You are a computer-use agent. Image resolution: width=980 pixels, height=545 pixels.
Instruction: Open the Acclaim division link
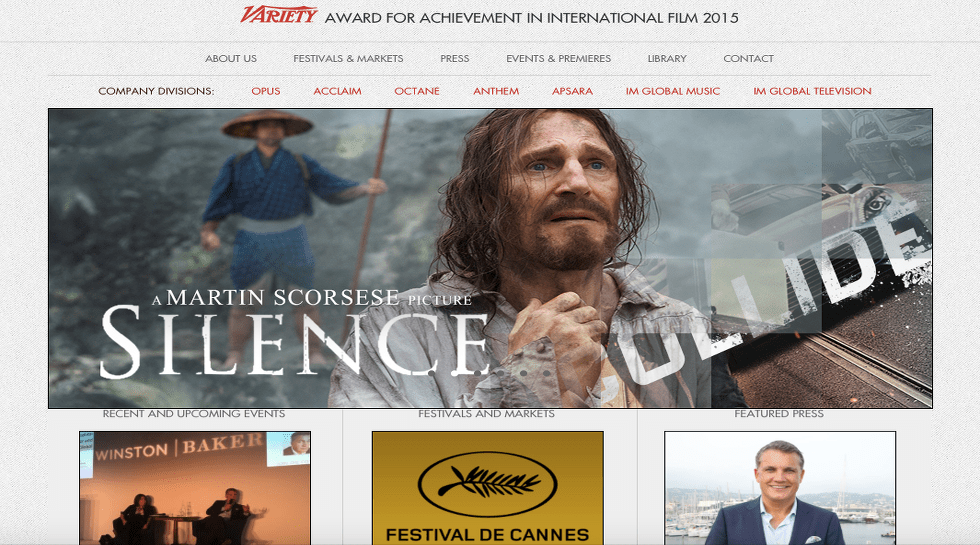click(337, 91)
